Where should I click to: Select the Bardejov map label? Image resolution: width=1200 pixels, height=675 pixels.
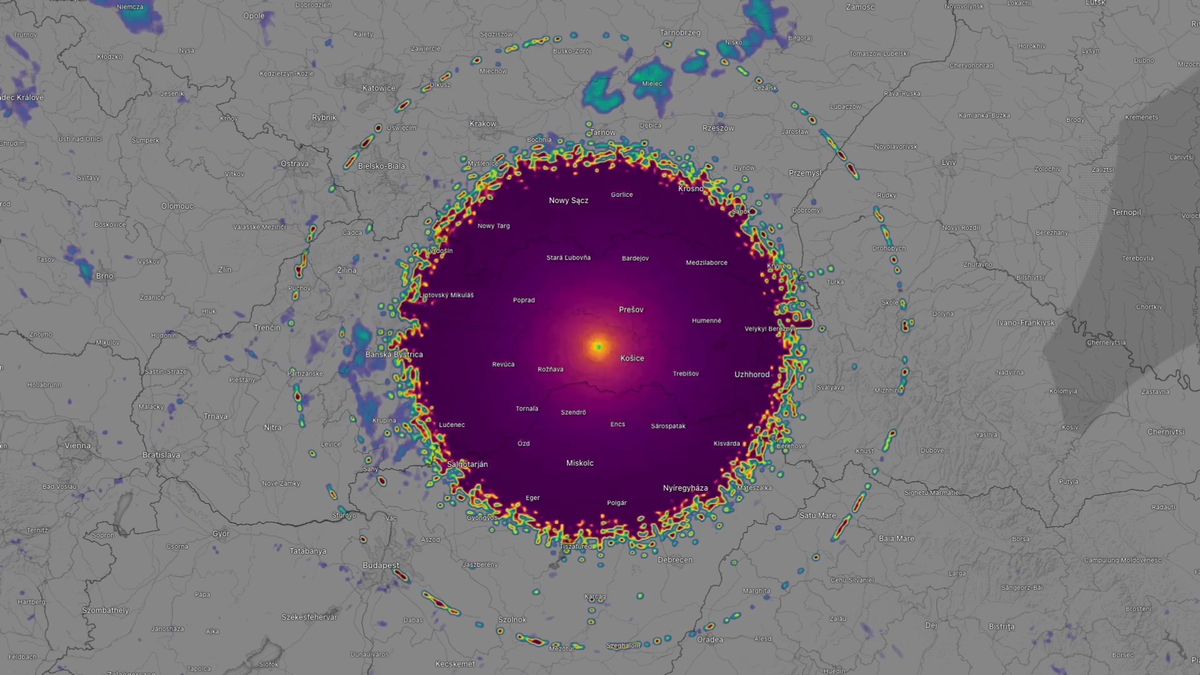pyautogui.click(x=635, y=258)
